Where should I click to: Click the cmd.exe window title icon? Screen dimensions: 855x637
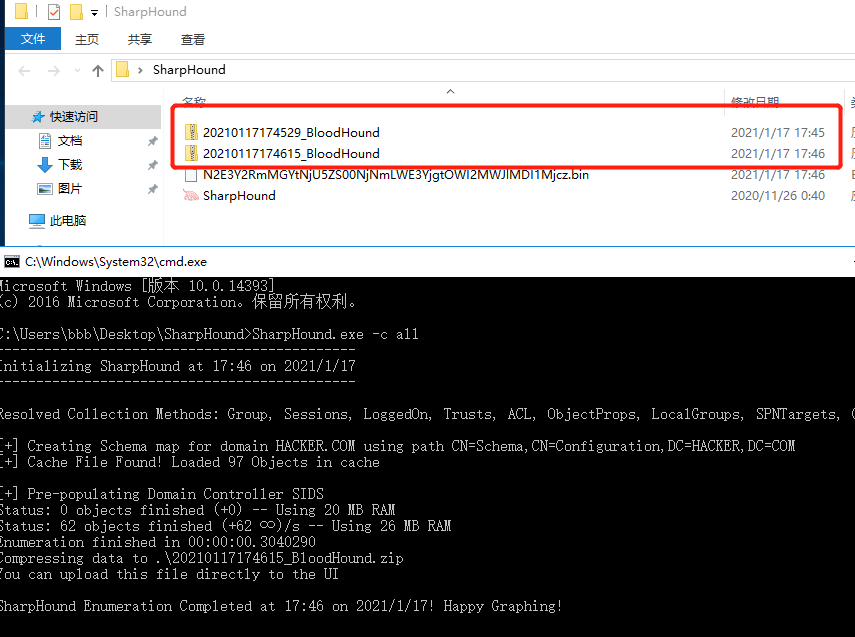click(x=11, y=262)
